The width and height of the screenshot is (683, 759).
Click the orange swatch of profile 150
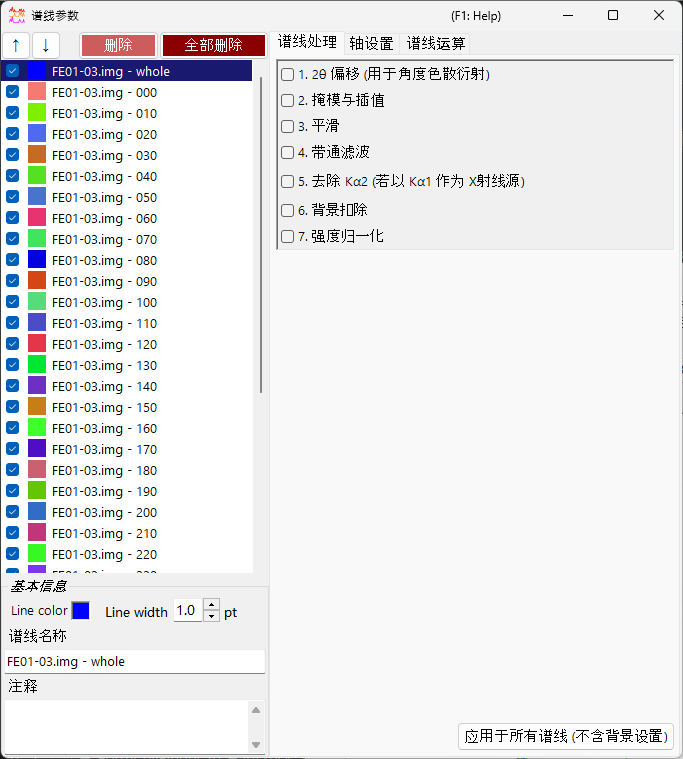click(x=37, y=407)
